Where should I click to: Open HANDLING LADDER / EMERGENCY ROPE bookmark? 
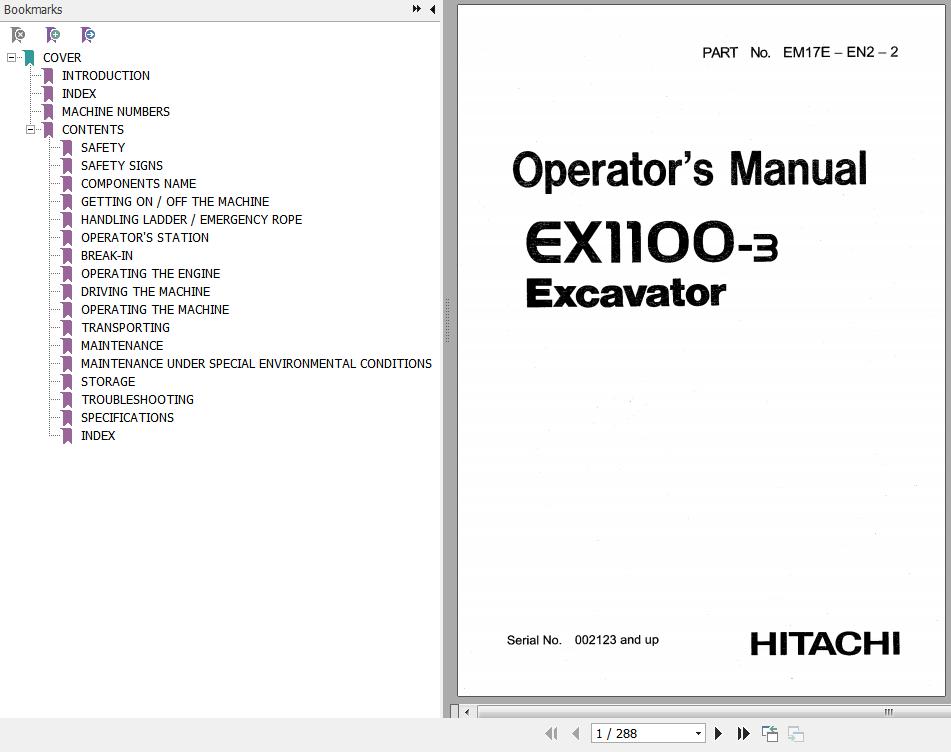coord(192,220)
